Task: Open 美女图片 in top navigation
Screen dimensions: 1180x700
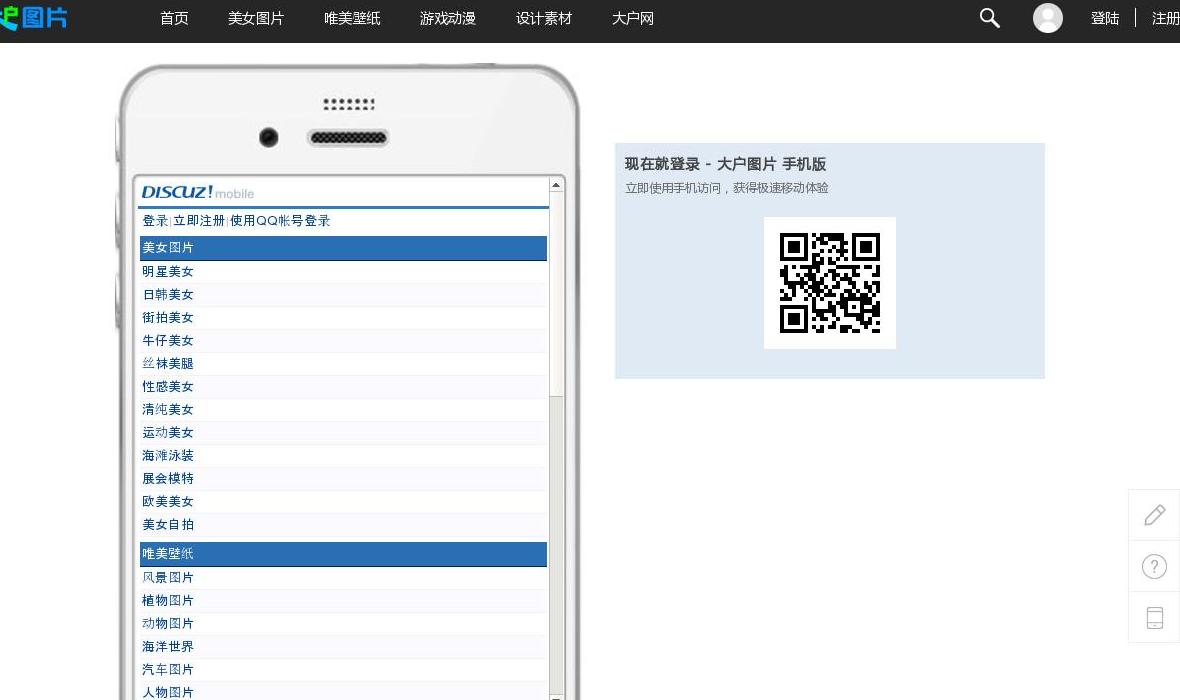Action: click(x=256, y=18)
